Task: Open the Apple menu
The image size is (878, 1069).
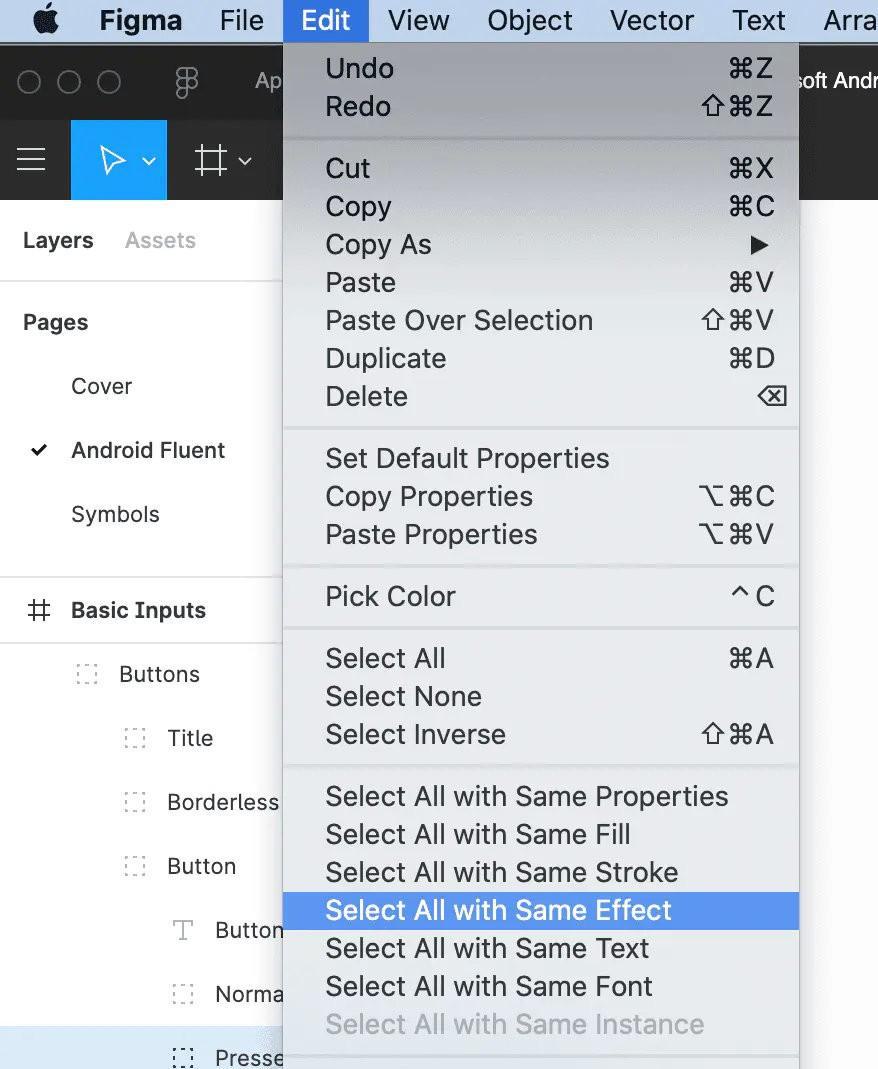Action: click(46, 19)
